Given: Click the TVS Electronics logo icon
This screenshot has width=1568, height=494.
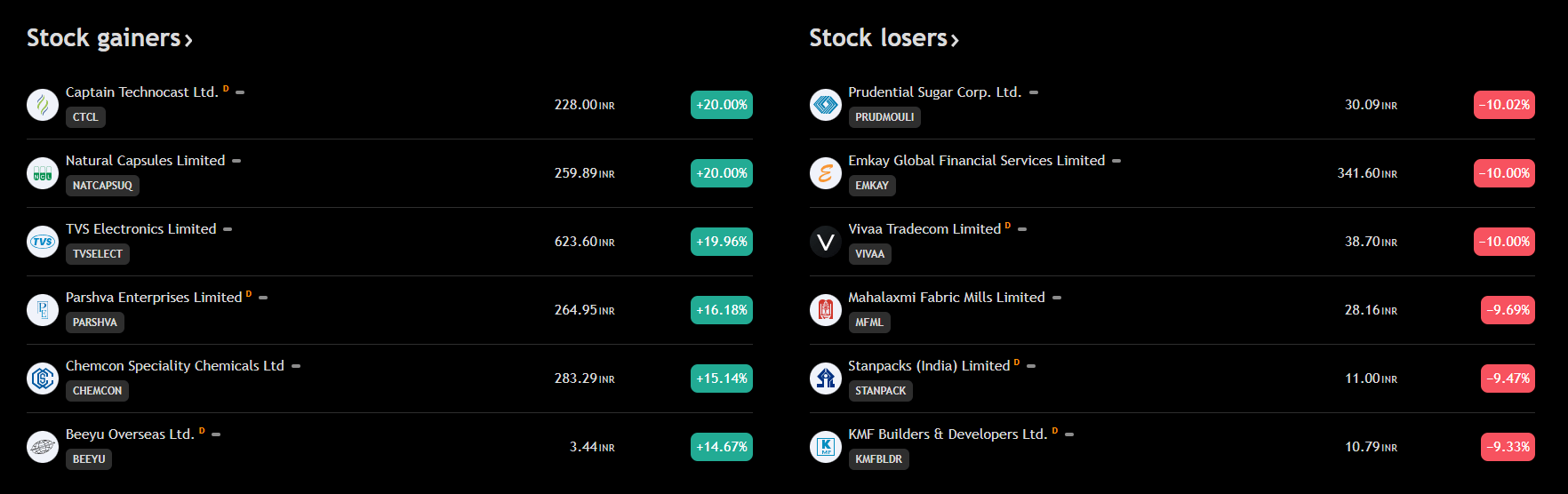Looking at the screenshot, I should tap(43, 242).
